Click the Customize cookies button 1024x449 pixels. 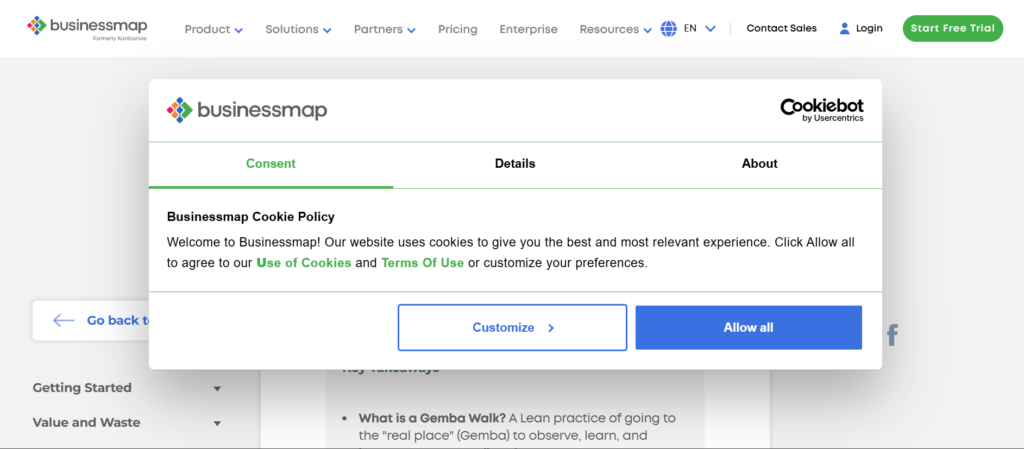click(512, 327)
